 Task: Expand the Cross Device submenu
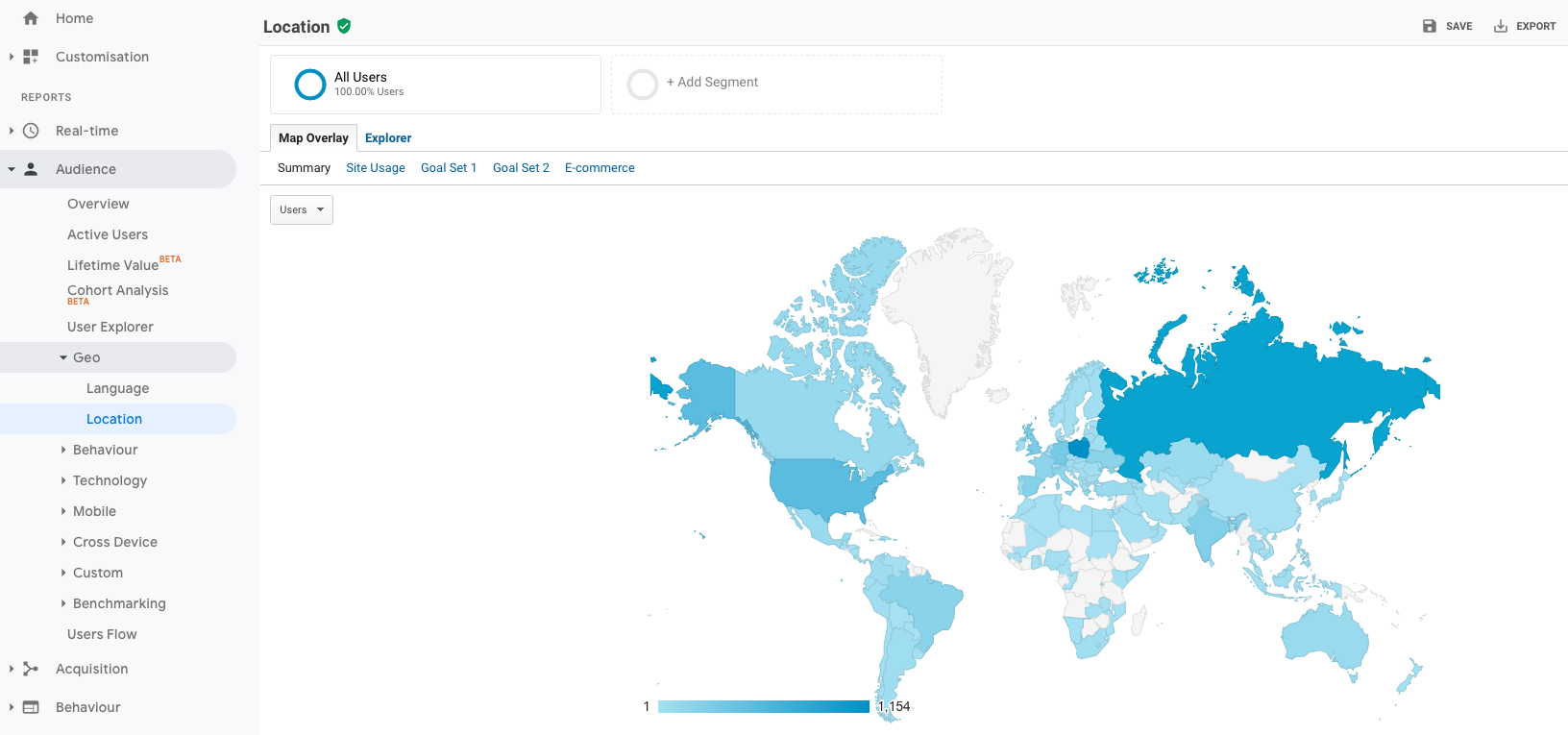[x=63, y=542]
